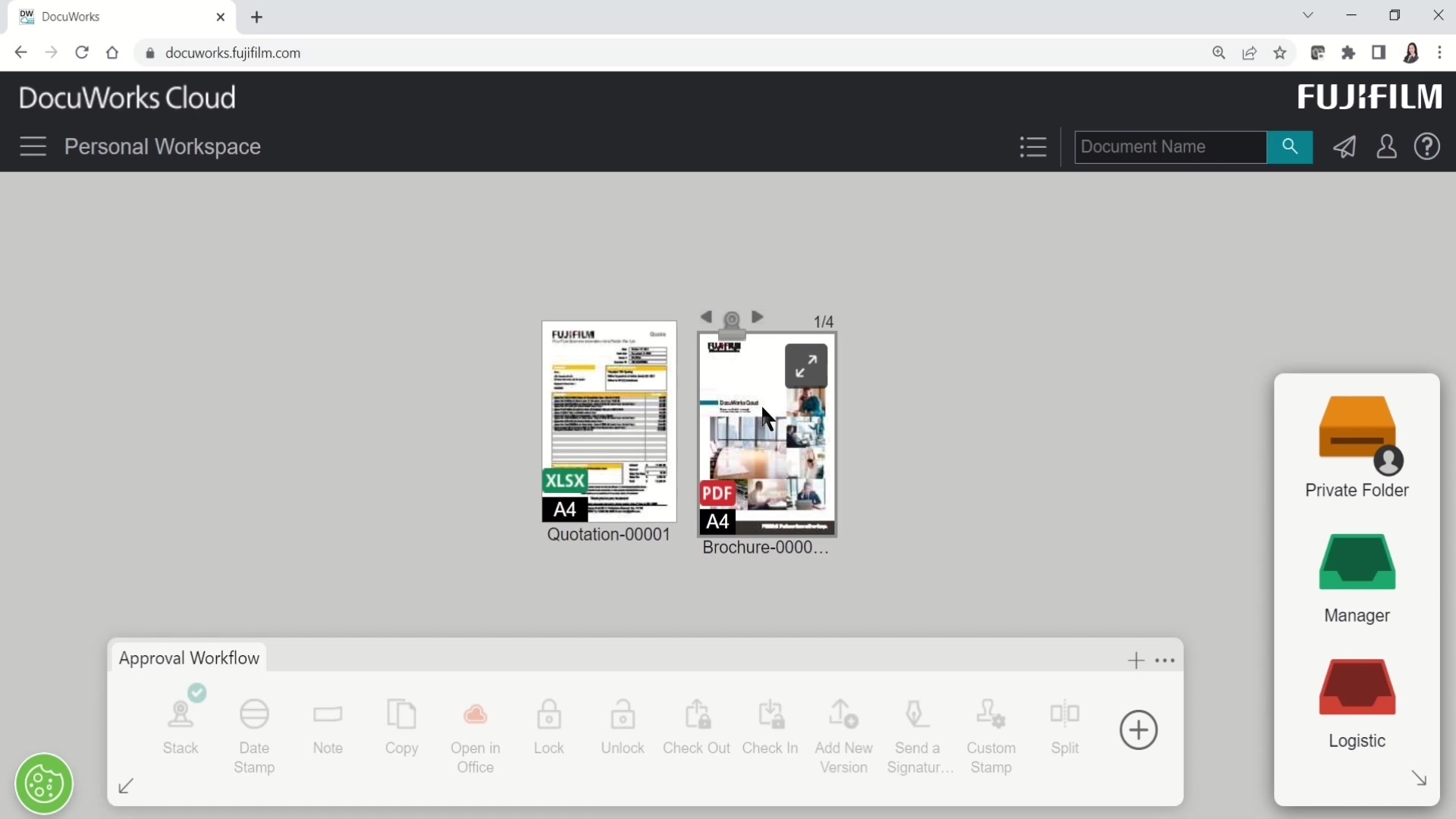Add a tool with the circled plus
Screen dimensions: 1456x819
(1138, 730)
